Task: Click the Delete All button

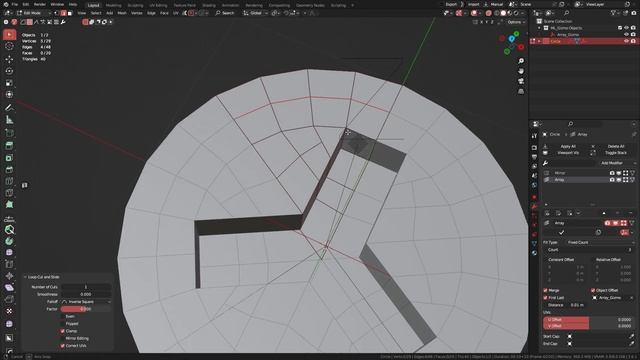Action: [616, 146]
